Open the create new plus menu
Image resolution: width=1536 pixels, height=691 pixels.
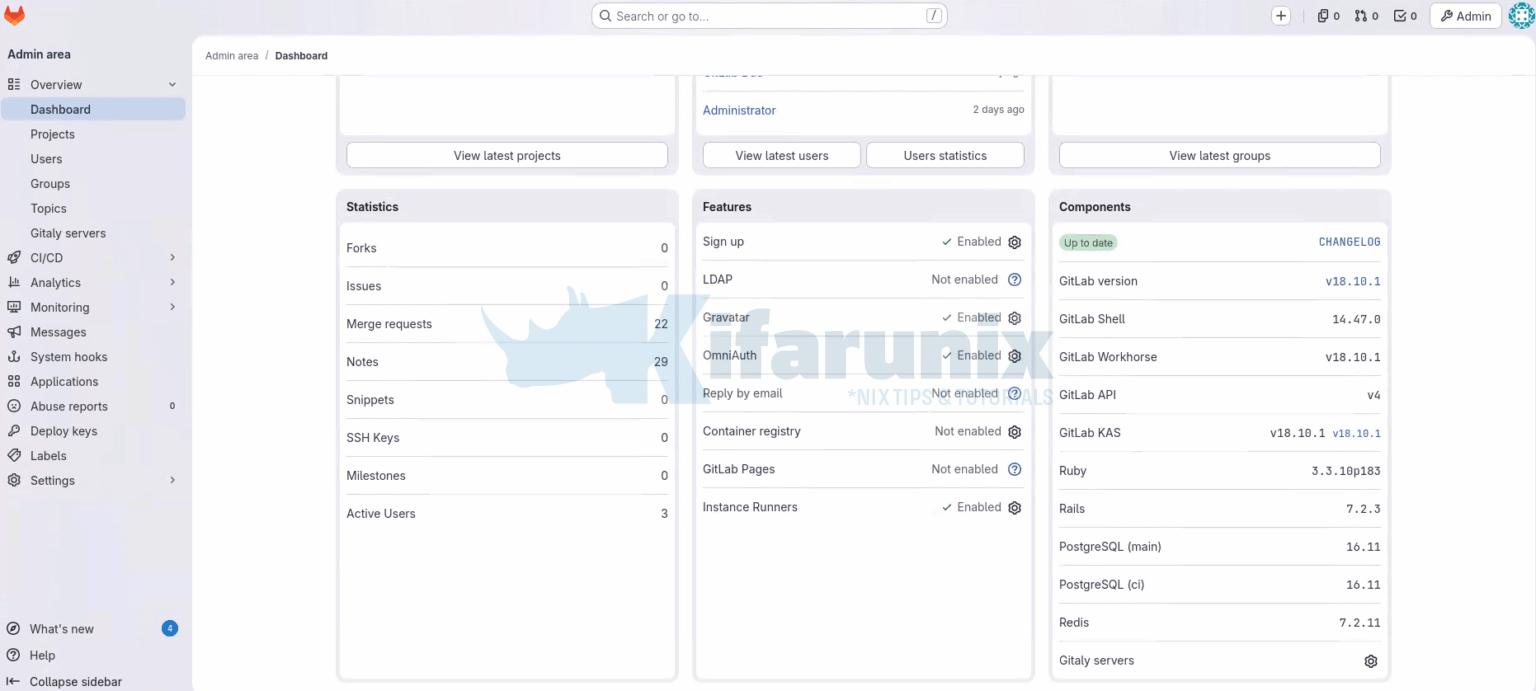point(1281,16)
